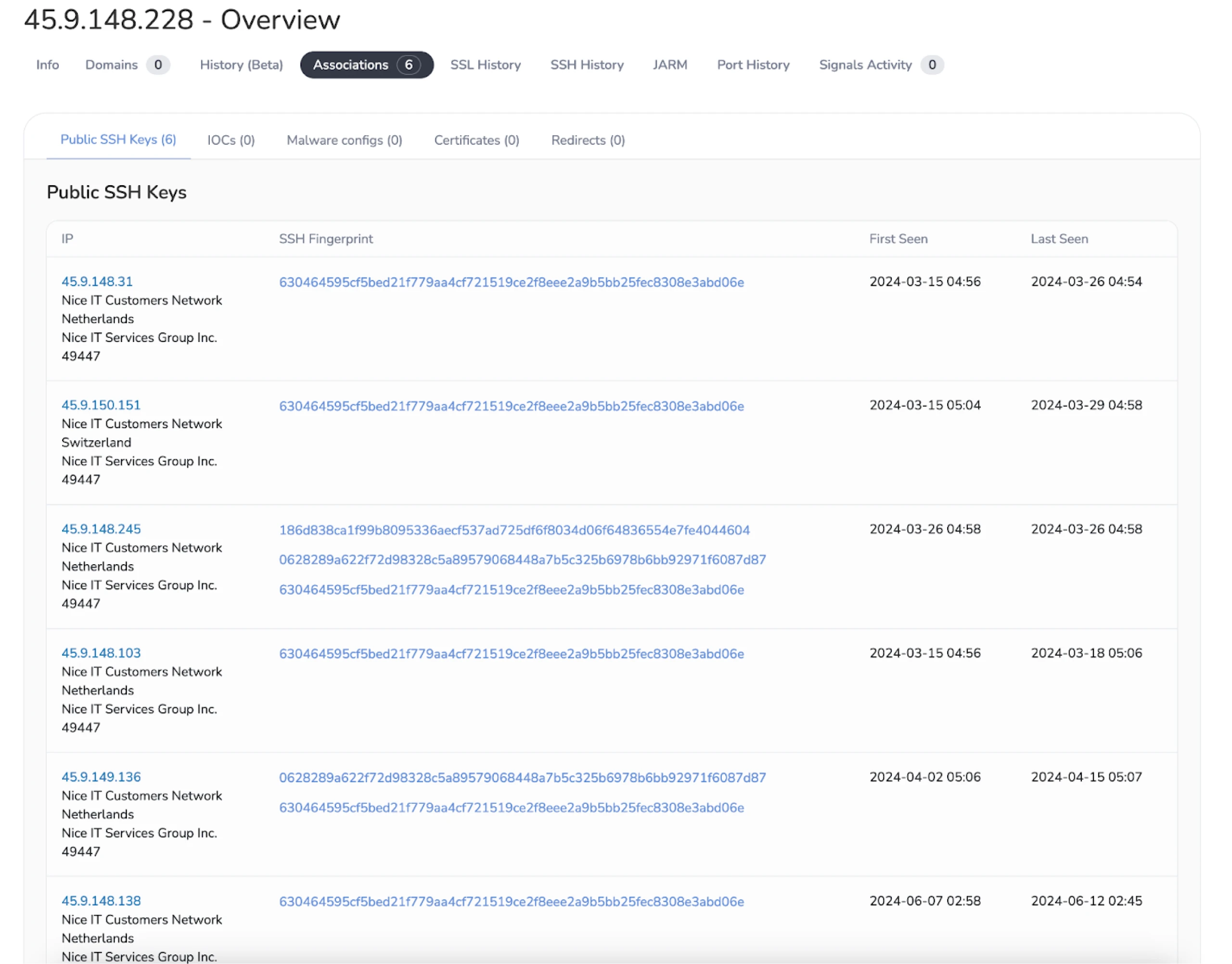Screen dimensions: 1232x964
Task: Select the Associations tab
Action: click(366, 65)
